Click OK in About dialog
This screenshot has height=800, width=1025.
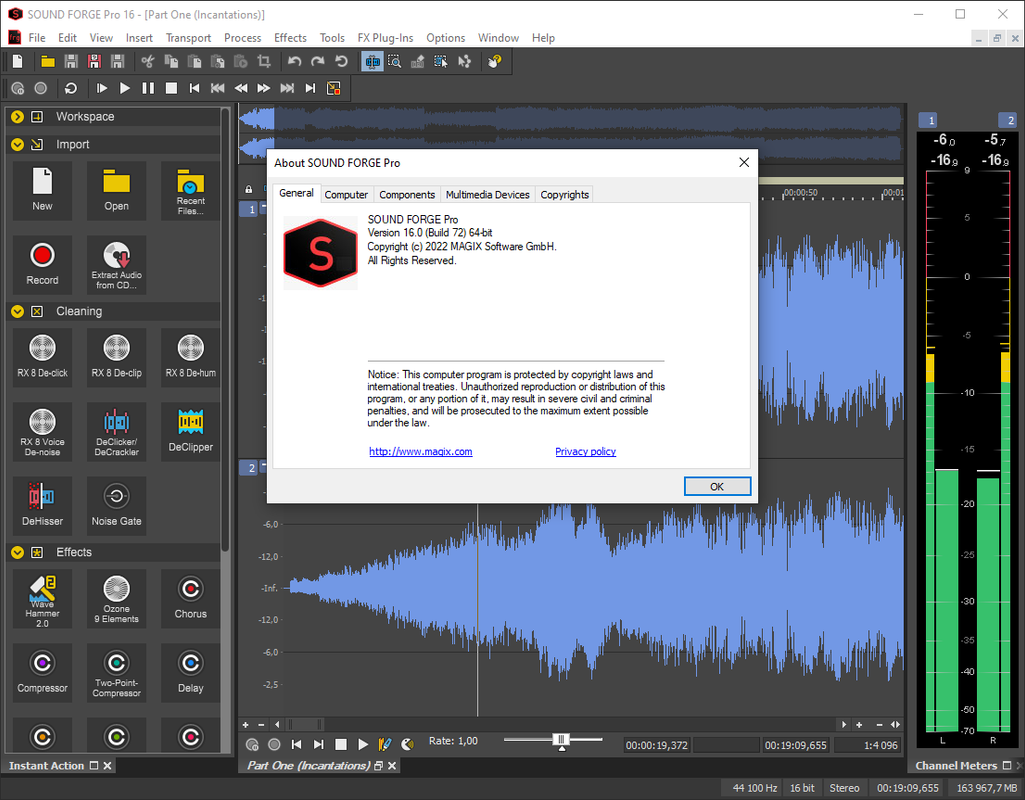coord(717,486)
